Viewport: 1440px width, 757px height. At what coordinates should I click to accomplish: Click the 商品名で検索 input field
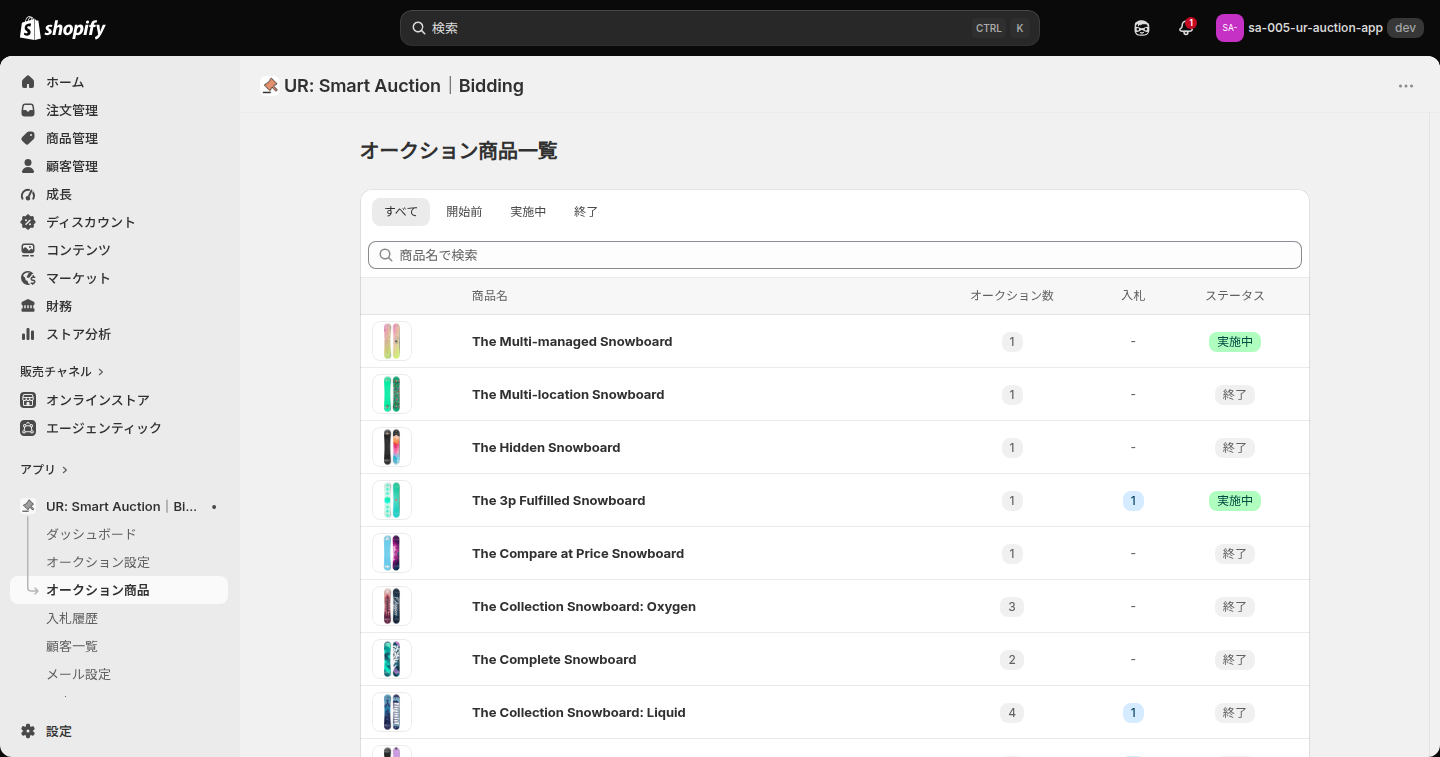[x=835, y=255]
